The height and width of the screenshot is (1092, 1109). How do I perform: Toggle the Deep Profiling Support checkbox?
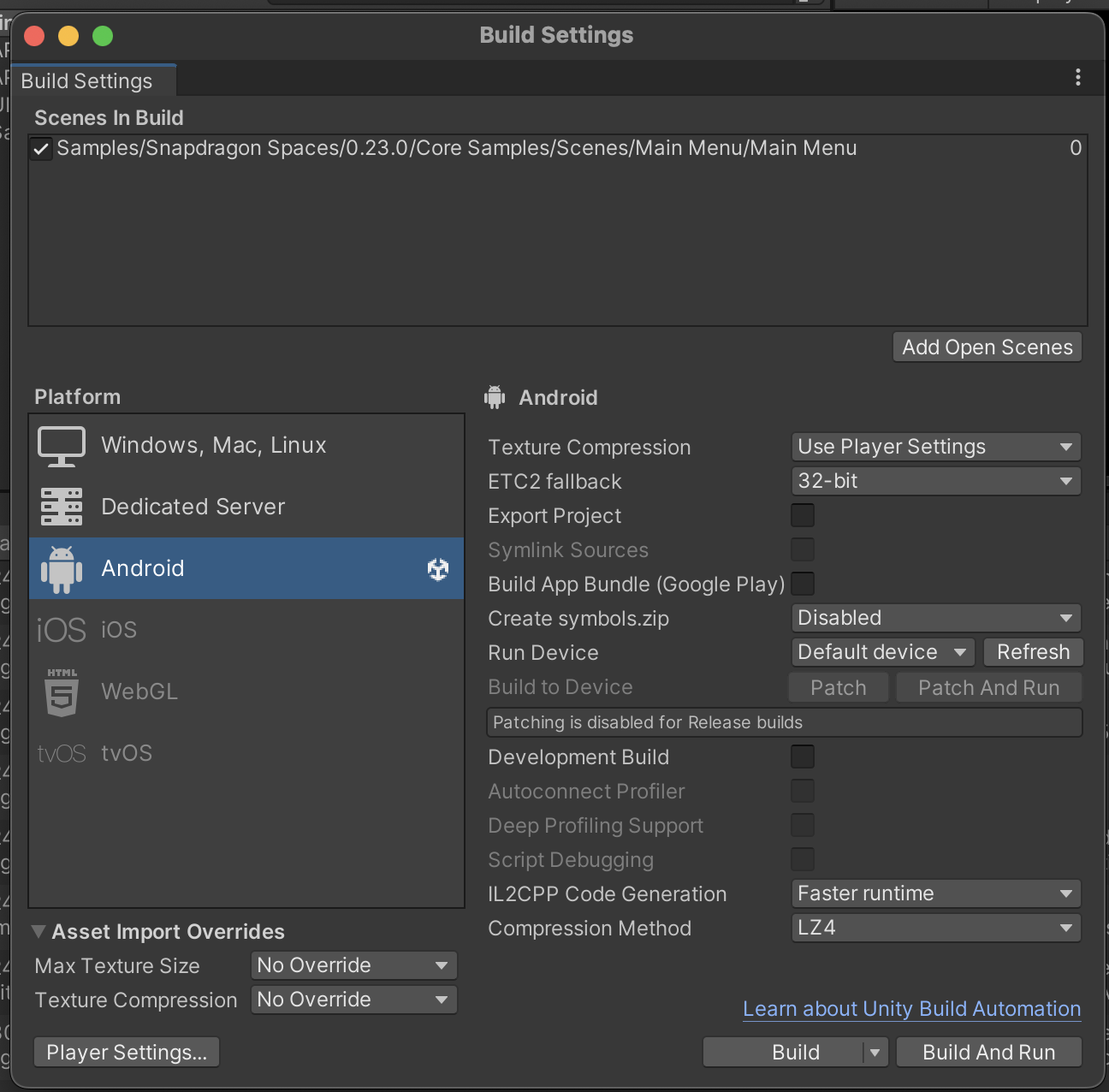pyautogui.click(x=803, y=825)
